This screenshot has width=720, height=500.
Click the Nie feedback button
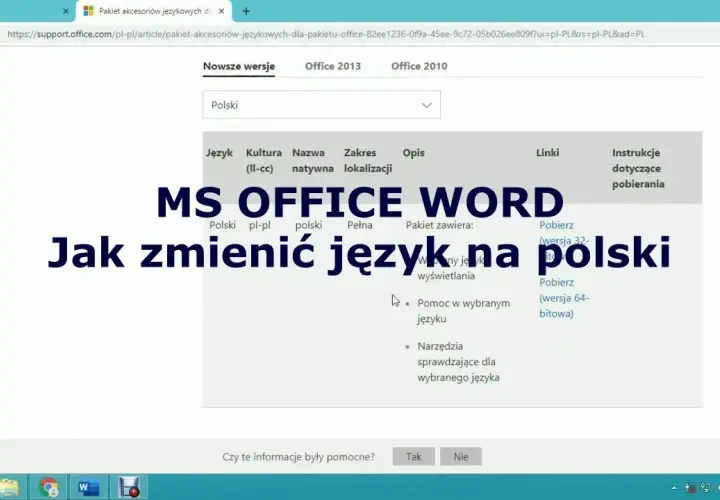[x=461, y=456]
